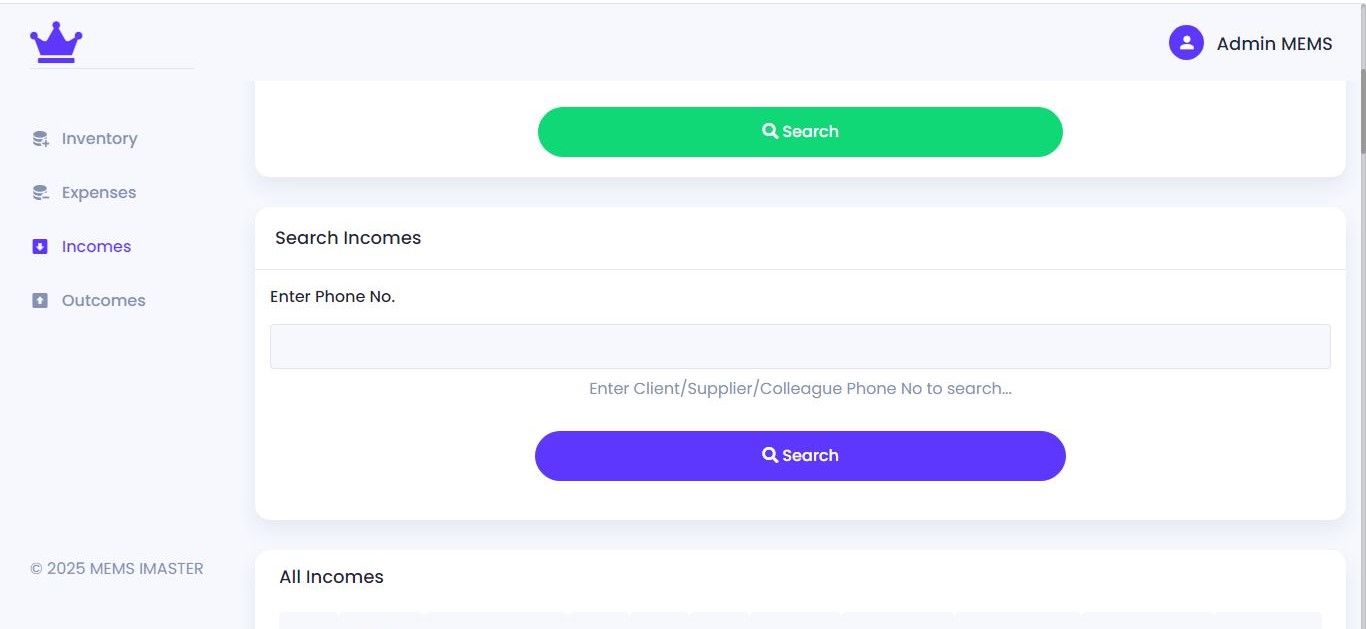
Task: Navigate to the Outcomes menu text label
Action: pos(103,301)
